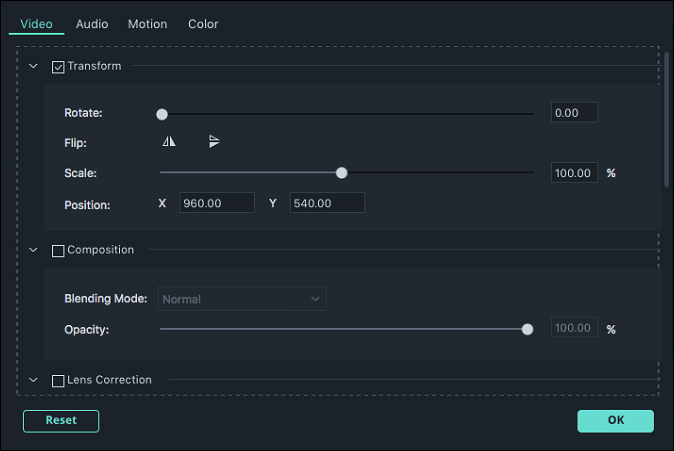Switch to the Motion tab
Viewport: 674px width, 451px height.
point(147,24)
